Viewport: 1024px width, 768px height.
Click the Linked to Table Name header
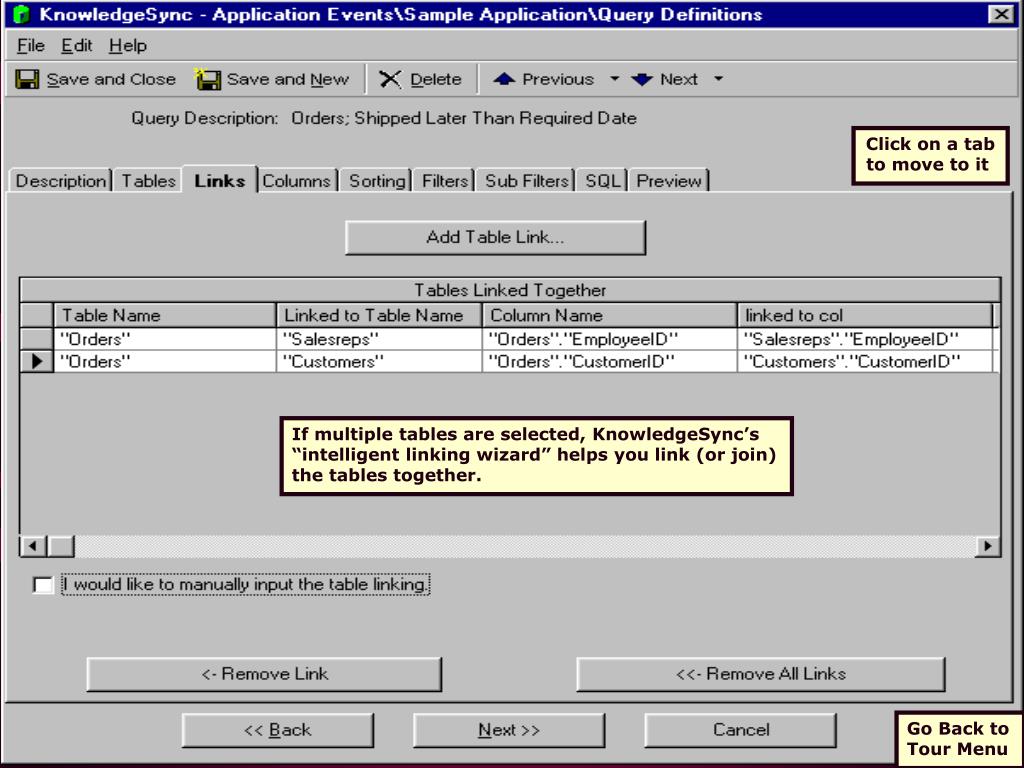(x=379, y=315)
